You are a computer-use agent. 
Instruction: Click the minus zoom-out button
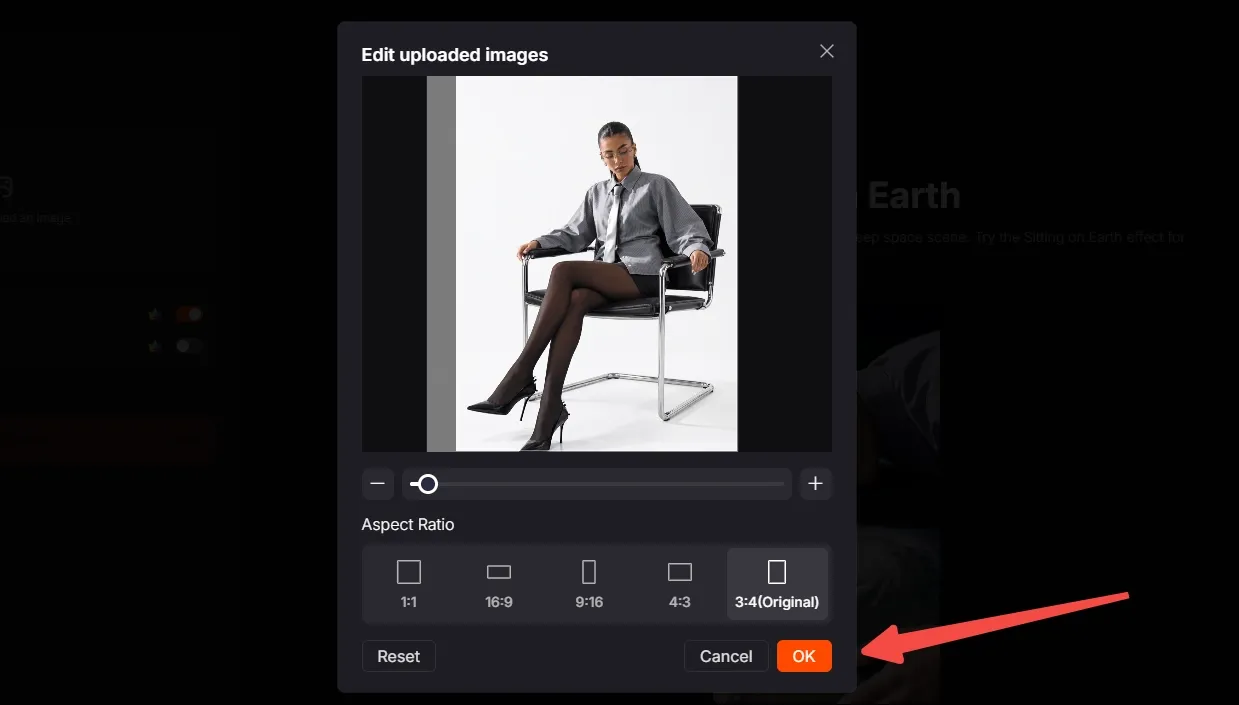pos(378,484)
